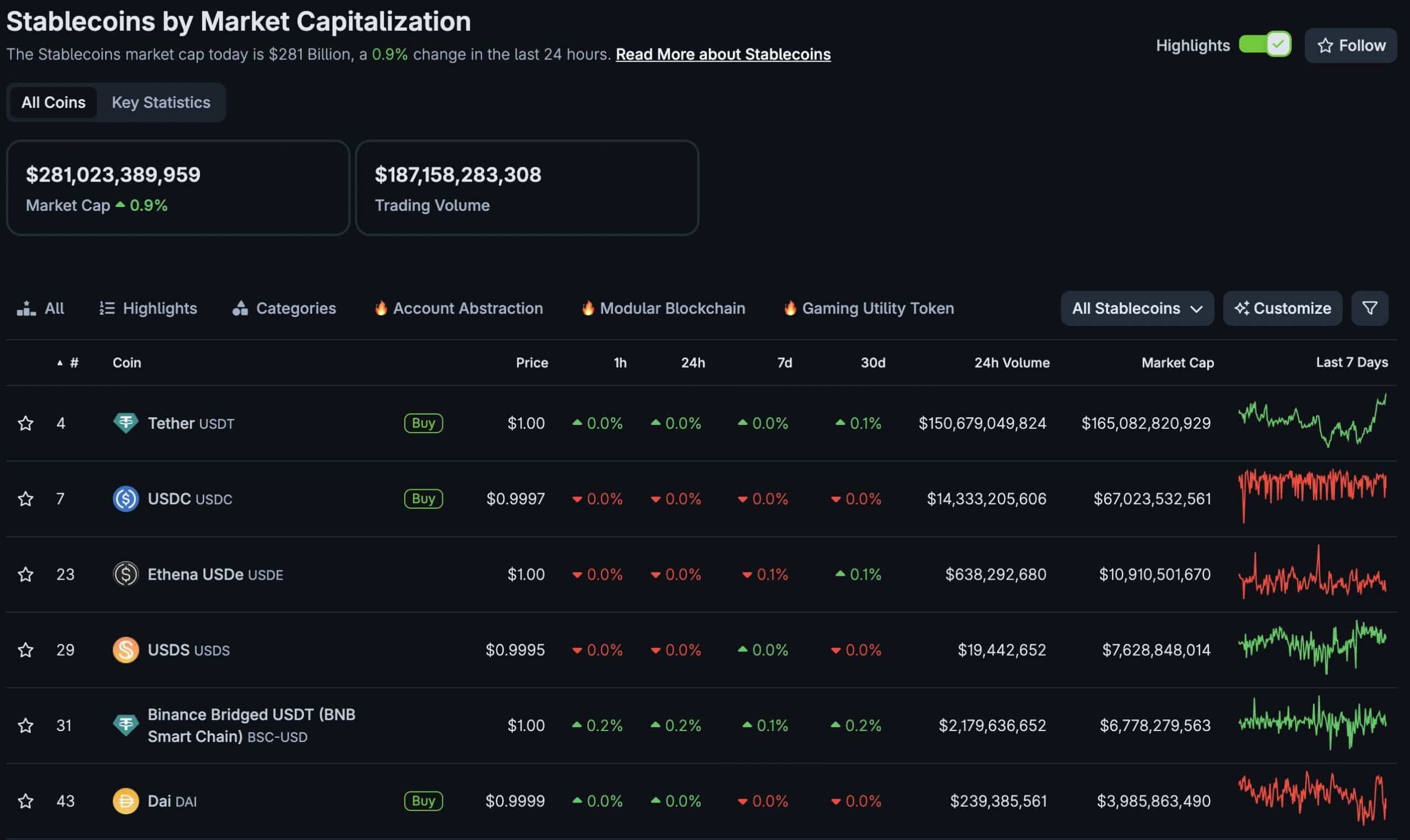Click USDC market cap $67,023,532,561

click(1152, 499)
